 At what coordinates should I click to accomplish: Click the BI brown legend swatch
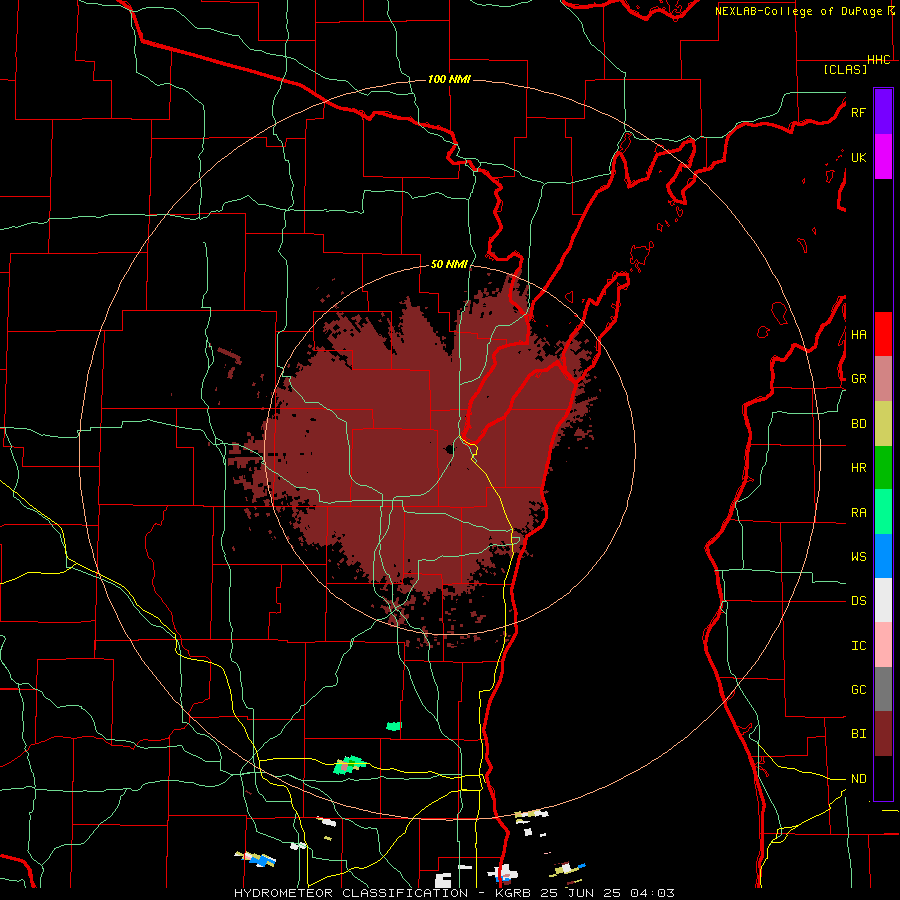point(883,734)
